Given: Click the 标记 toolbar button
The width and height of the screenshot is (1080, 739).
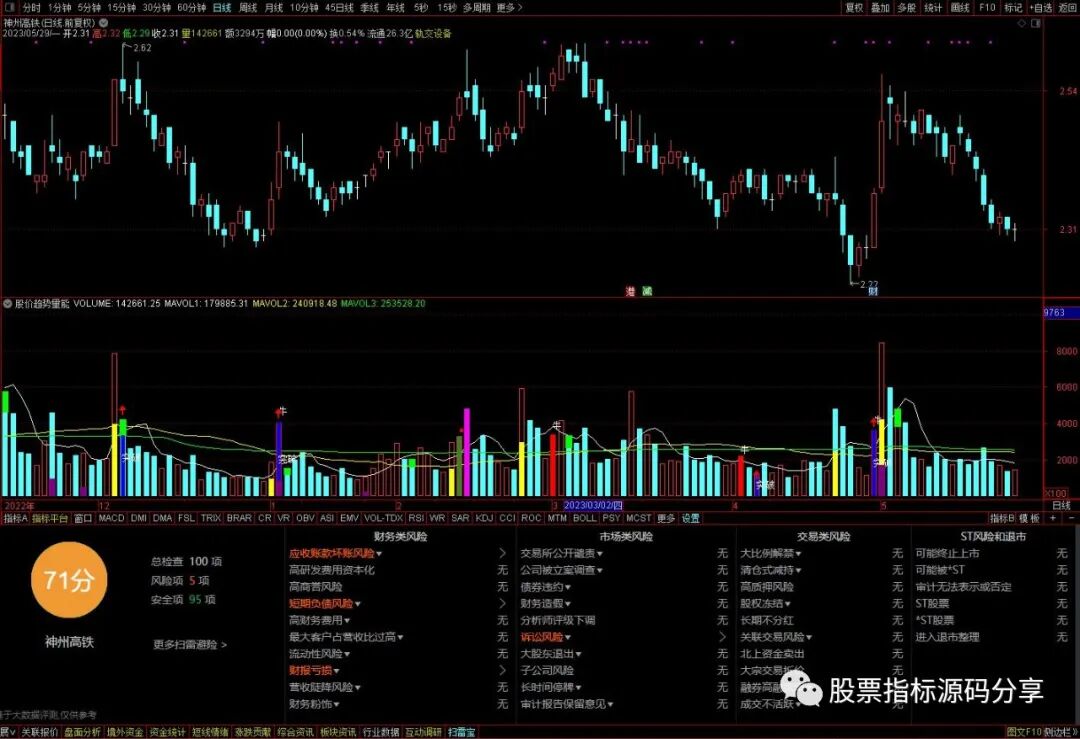Looking at the screenshot, I should coord(1013,8).
